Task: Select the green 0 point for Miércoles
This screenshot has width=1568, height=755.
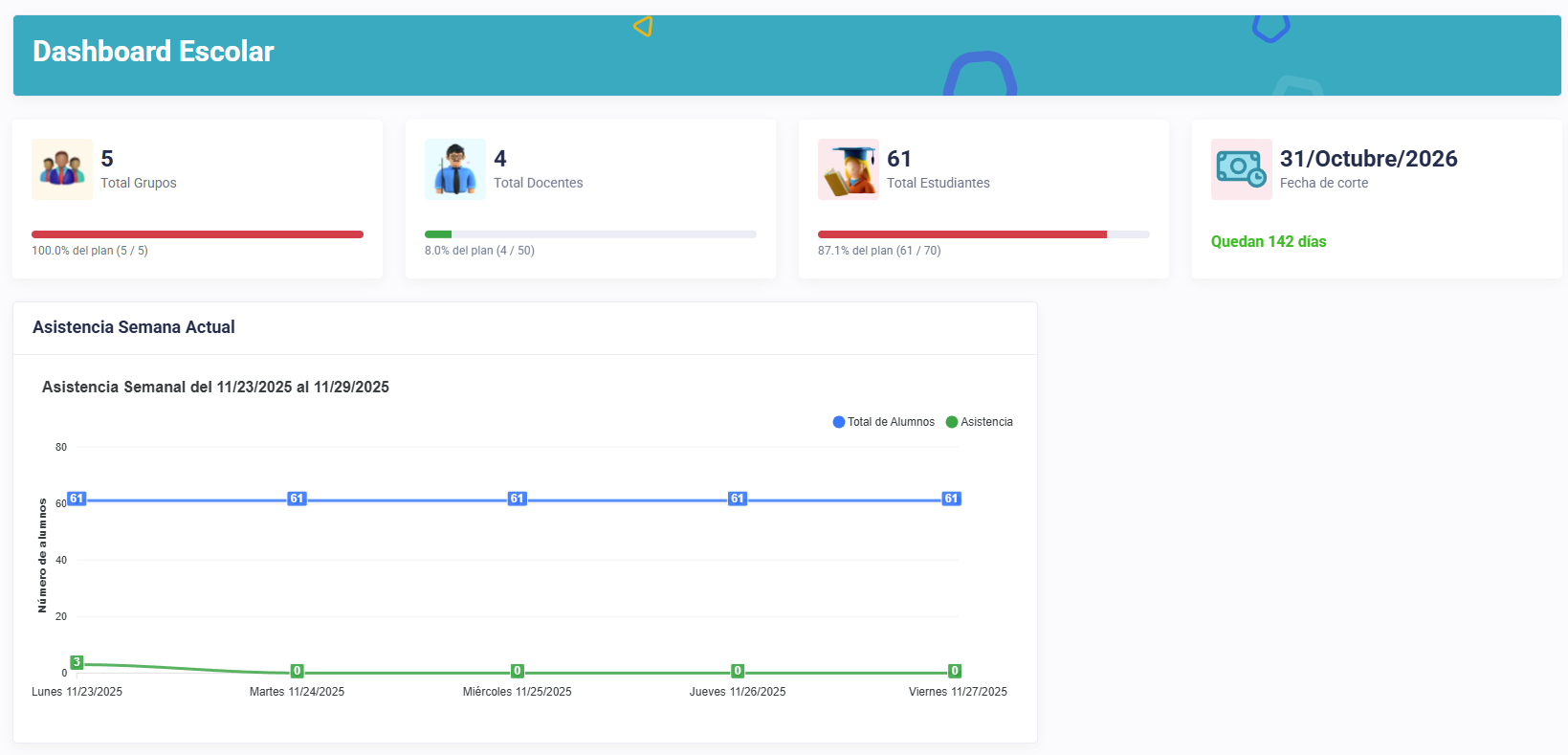Action: (x=517, y=672)
